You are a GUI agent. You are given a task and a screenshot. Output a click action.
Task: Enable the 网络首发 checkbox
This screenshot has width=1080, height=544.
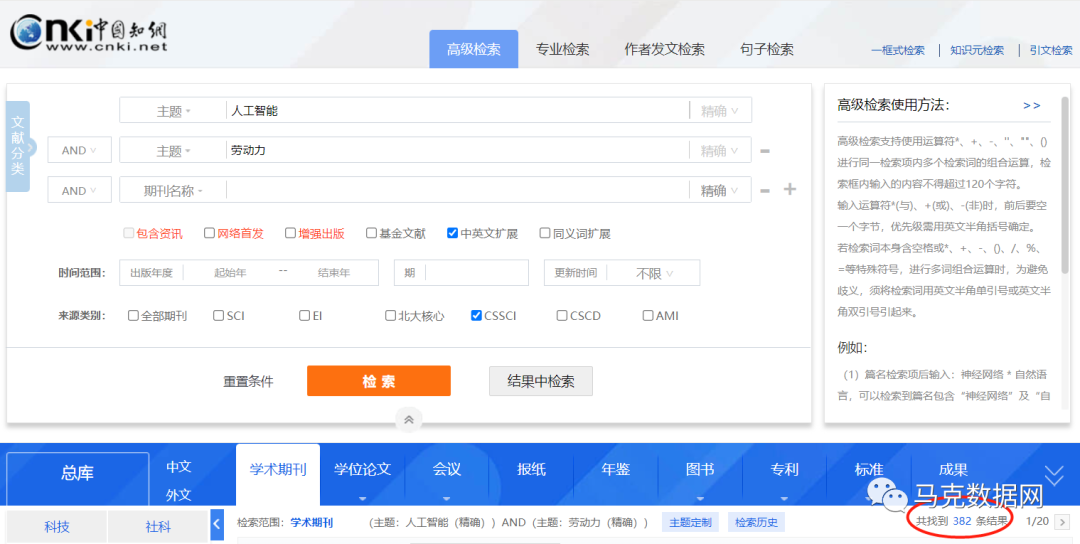point(209,233)
